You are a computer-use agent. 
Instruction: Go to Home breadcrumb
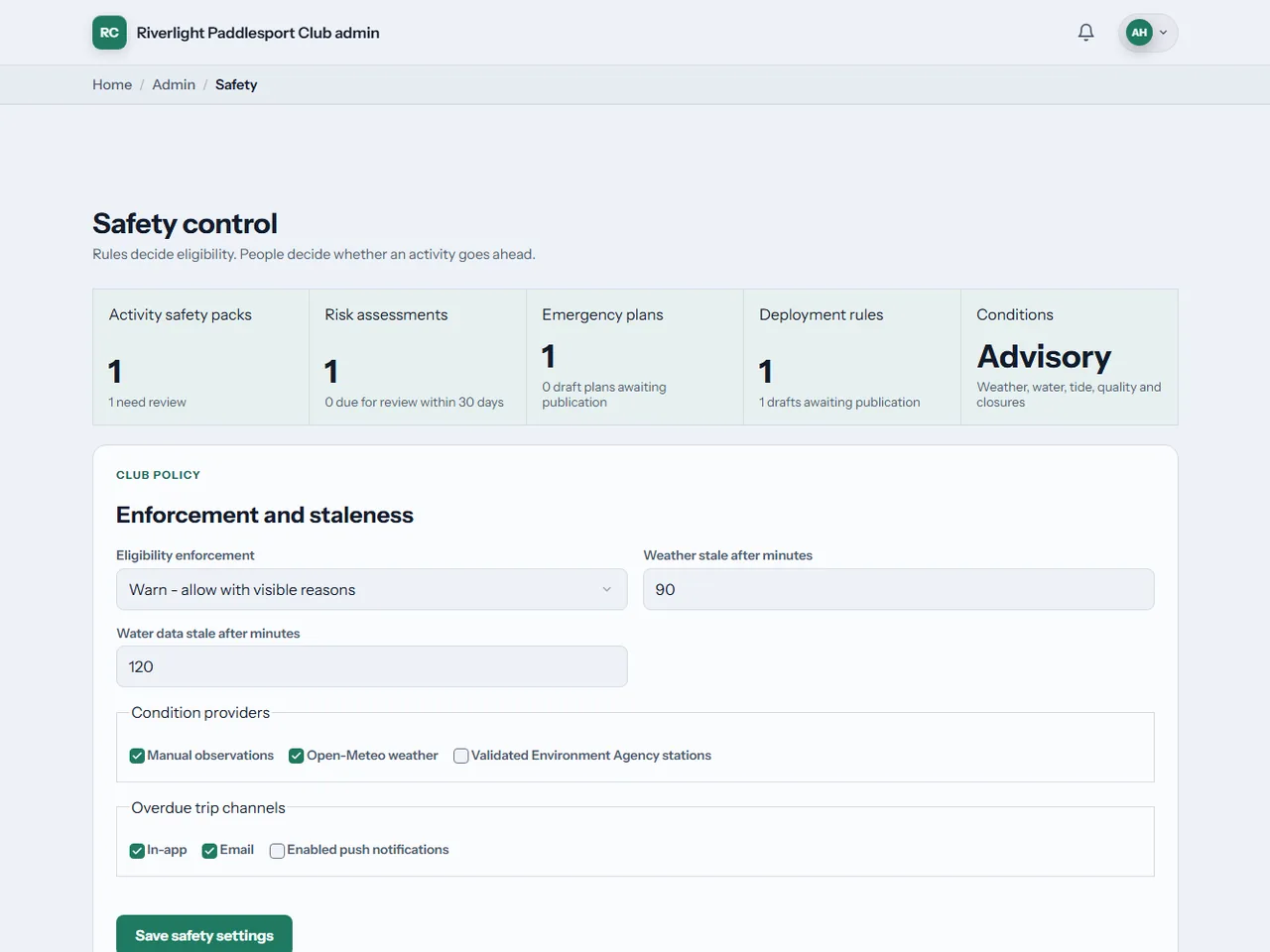112,85
